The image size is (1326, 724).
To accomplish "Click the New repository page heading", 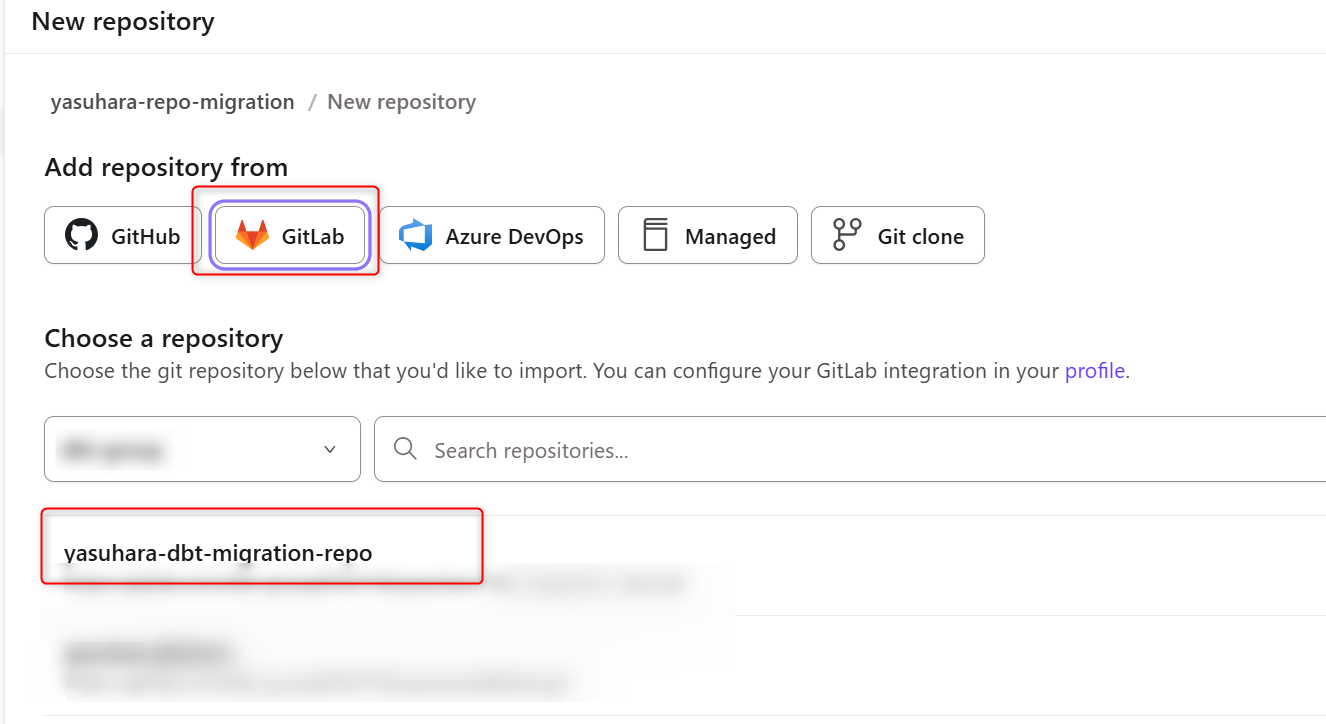I will (x=123, y=21).
